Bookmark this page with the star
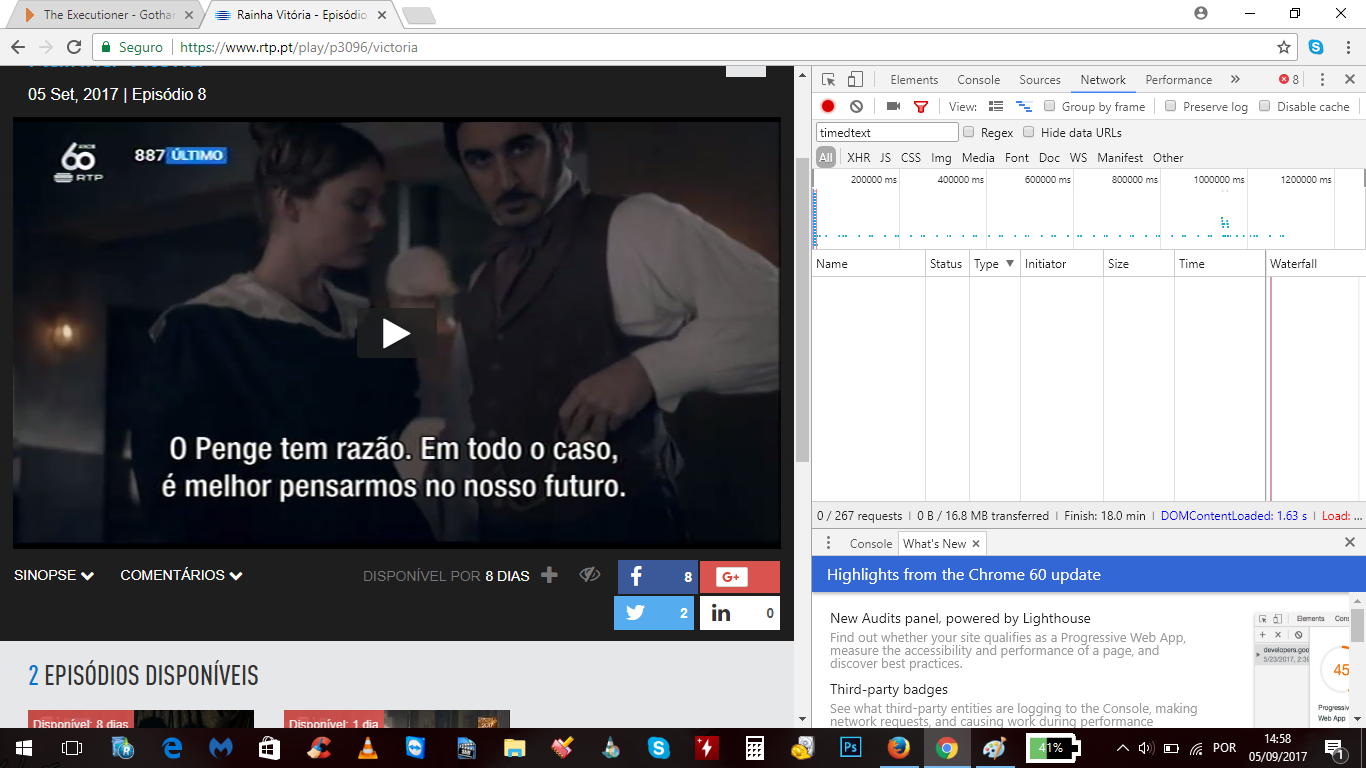The width and height of the screenshot is (1366, 768). click(x=1284, y=47)
